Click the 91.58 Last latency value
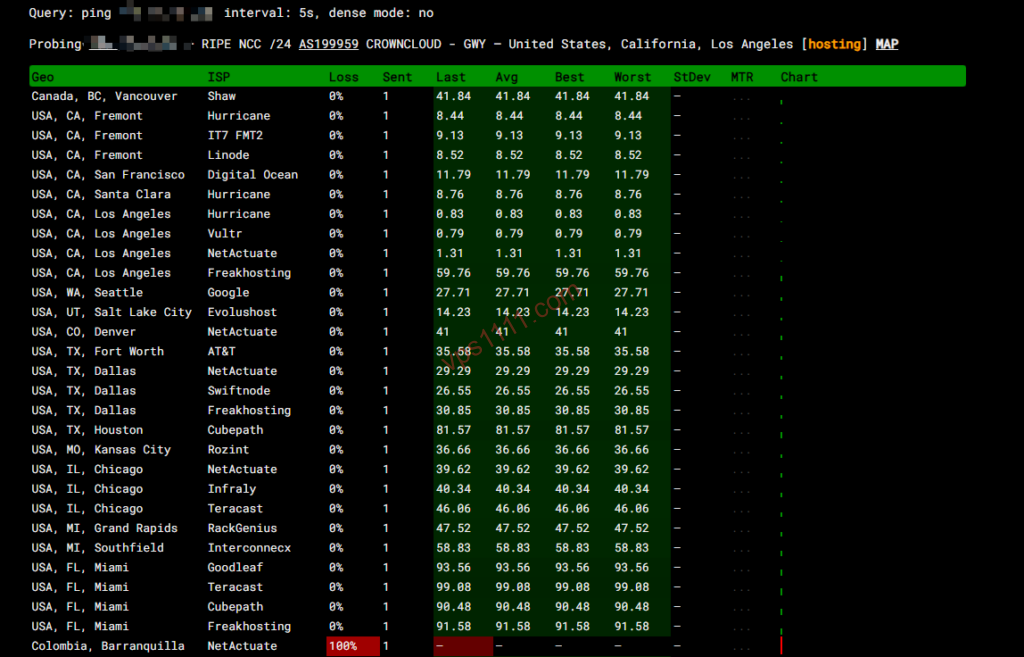Image resolution: width=1024 pixels, height=657 pixels. [453, 626]
